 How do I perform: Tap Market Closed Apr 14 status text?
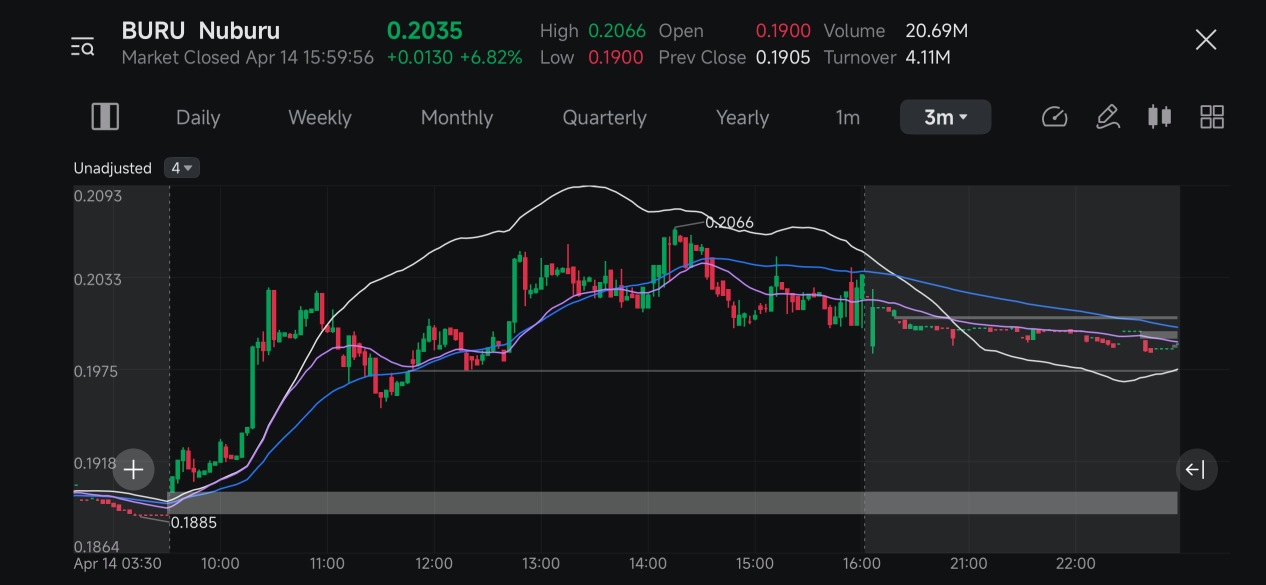tap(247, 57)
